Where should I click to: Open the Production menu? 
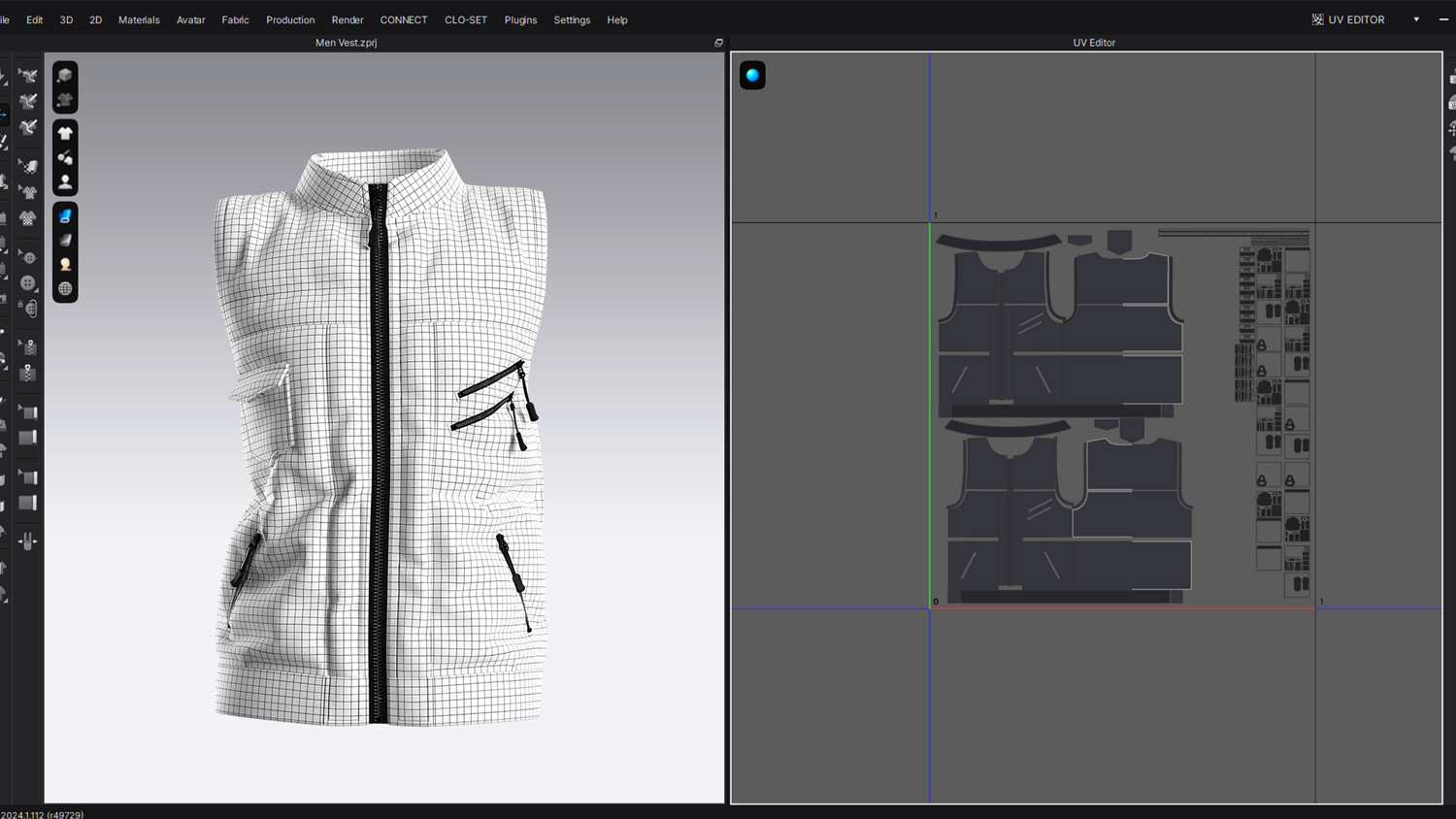click(x=290, y=19)
